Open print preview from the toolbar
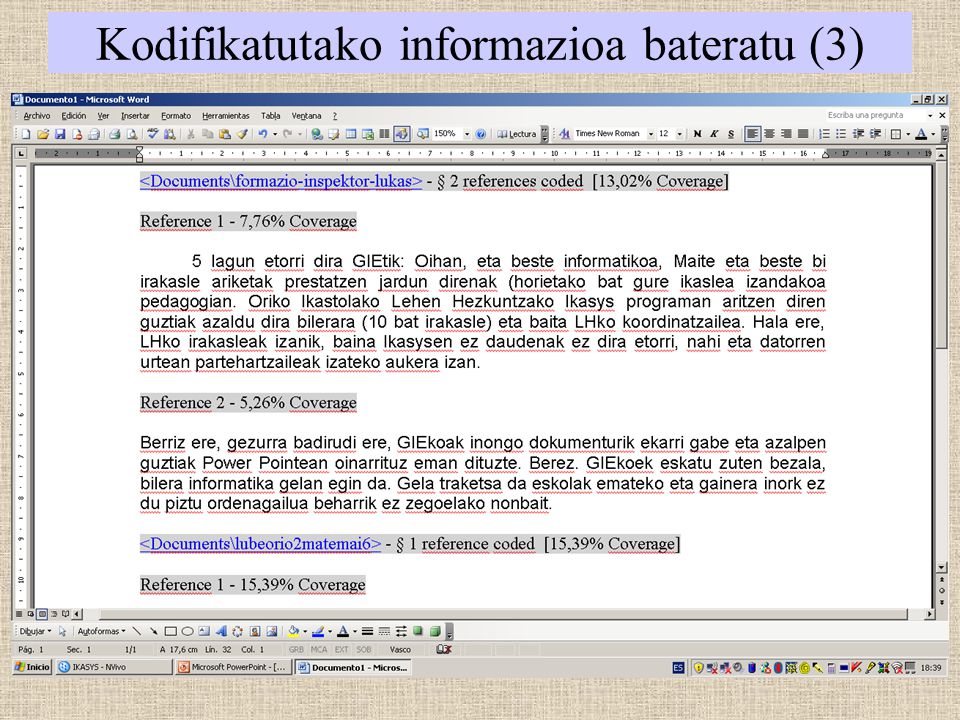 [x=132, y=134]
